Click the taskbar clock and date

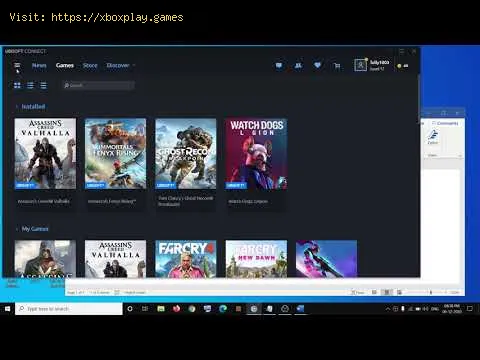(x=452, y=309)
